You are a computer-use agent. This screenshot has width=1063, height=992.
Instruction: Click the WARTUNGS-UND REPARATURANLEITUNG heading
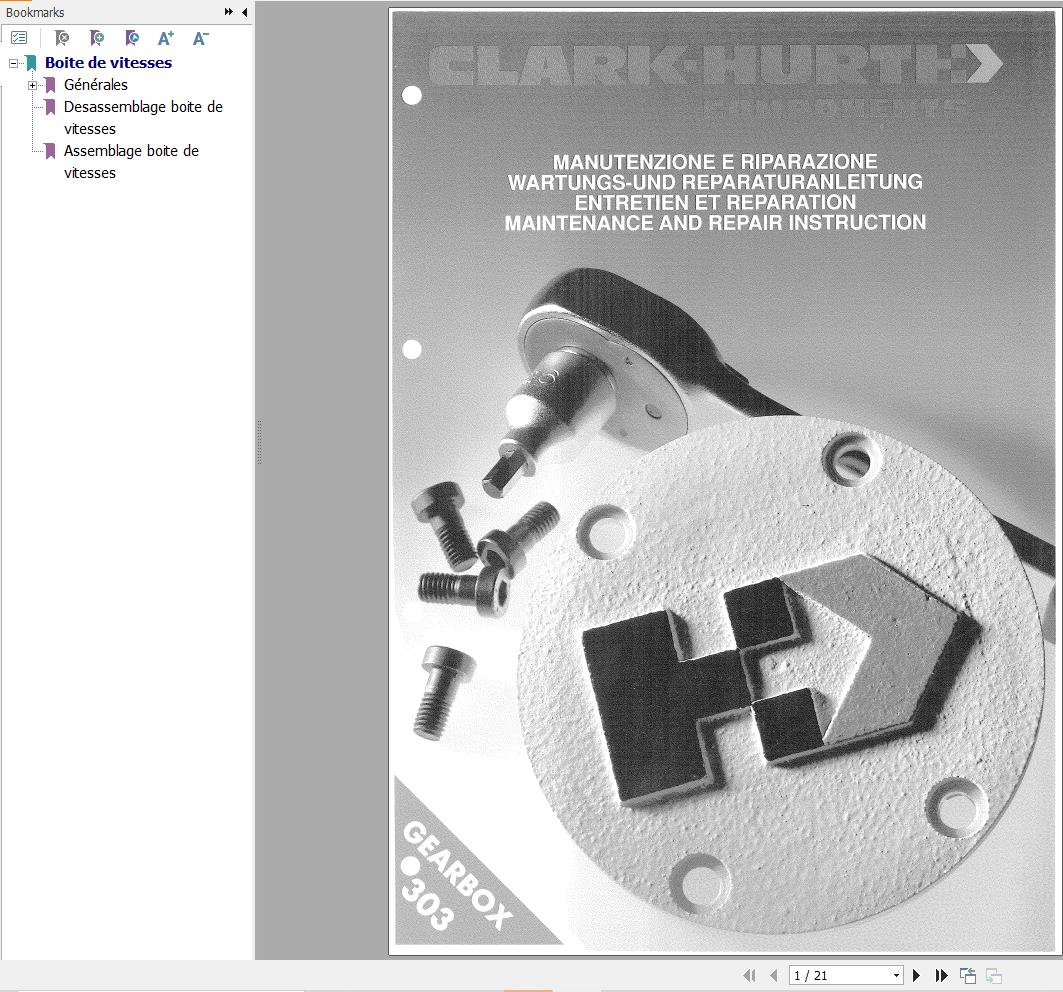coord(715,182)
